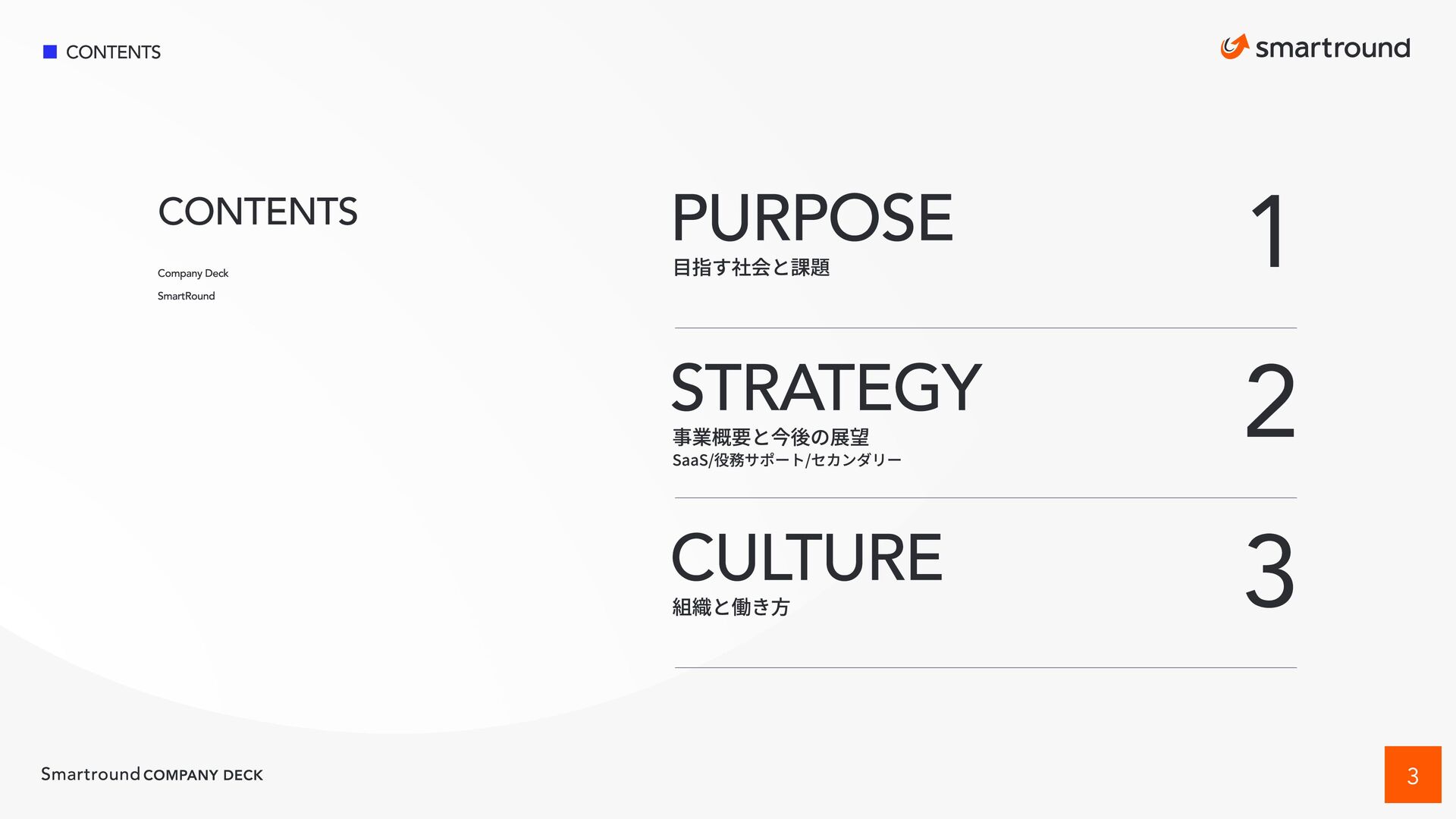Click the blue square bullet icon
The width and height of the screenshot is (1456, 819).
coord(50,52)
